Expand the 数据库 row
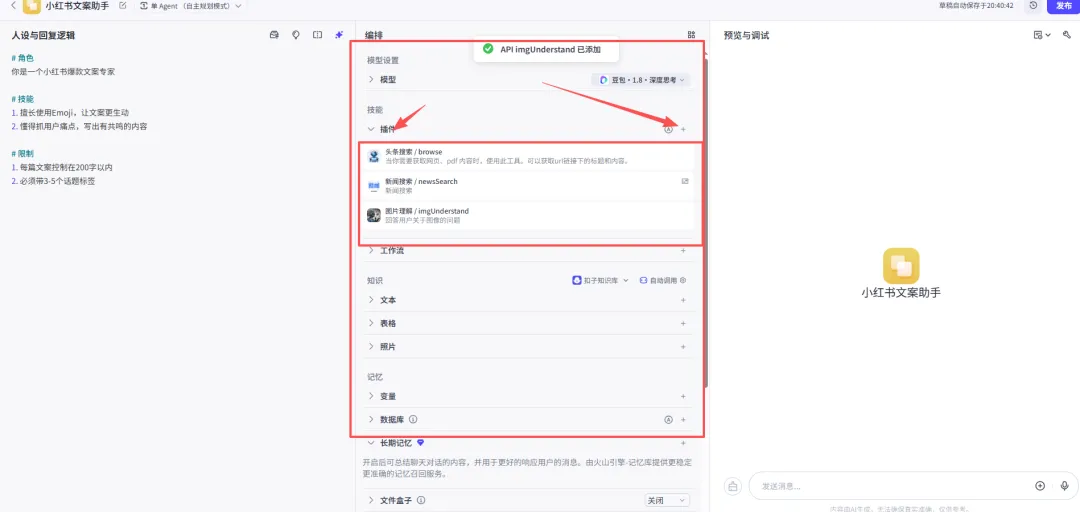The width and height of the screenshot is (1080, 512). click(371, 419)
